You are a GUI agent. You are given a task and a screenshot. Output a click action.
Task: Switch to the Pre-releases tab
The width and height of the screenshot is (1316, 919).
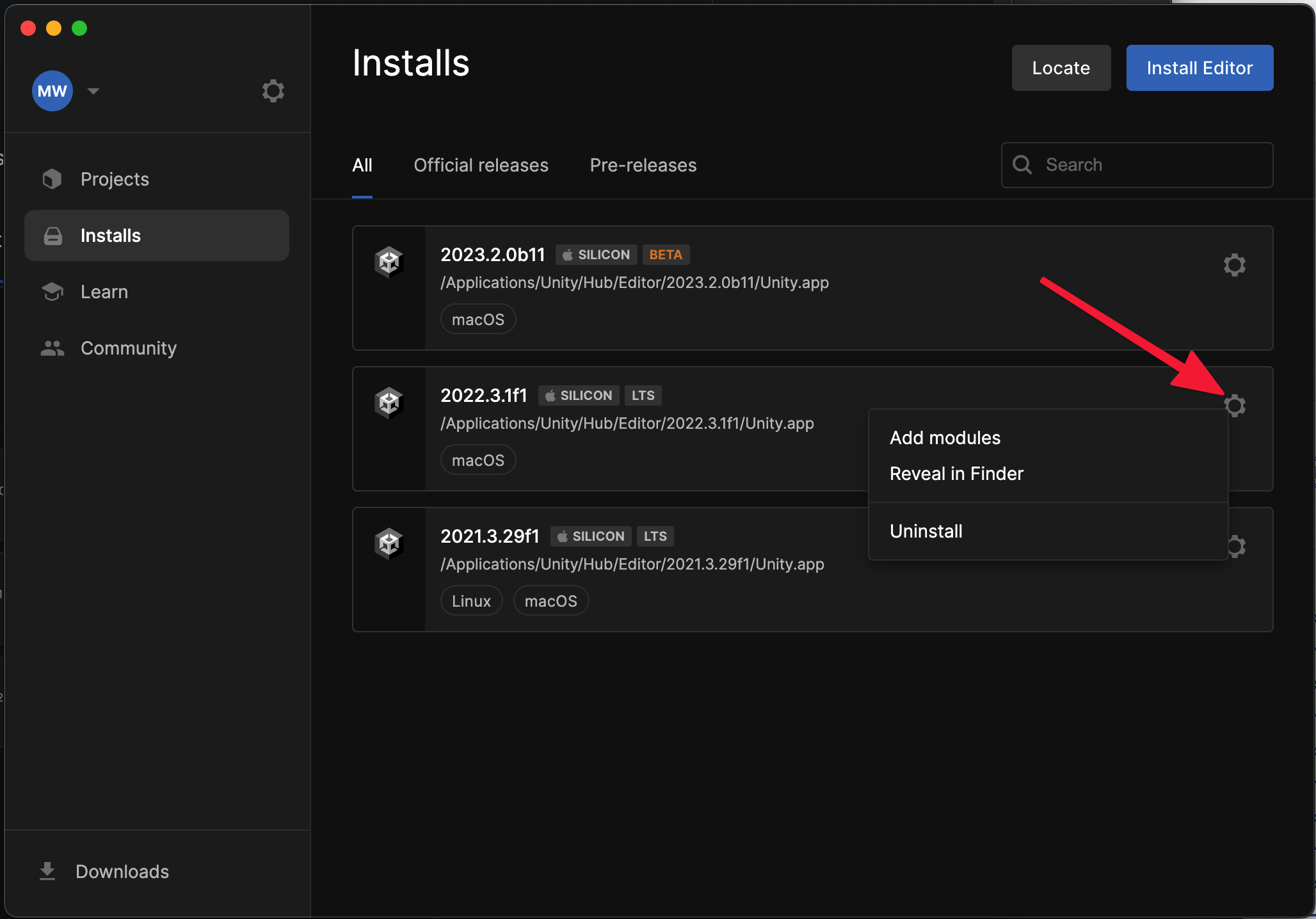point(643,165)
